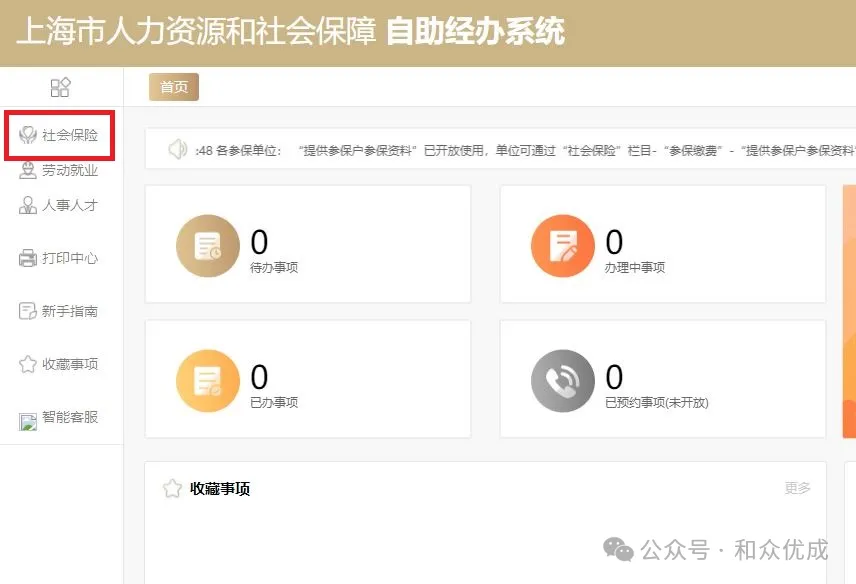
Task: Click the 上海市人力资源和社会保障 header title
Action: pyautogui.click(x=200, y=32)
